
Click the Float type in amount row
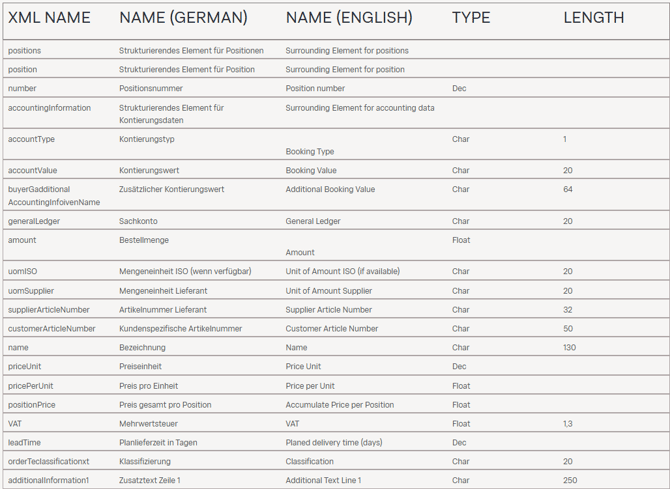461,240
